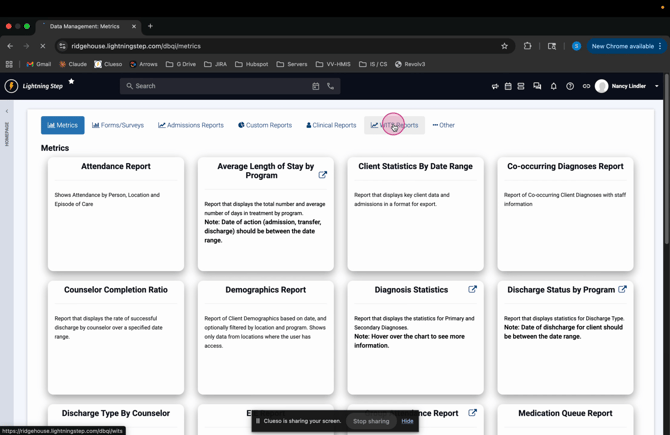Image resolution: width=670 pixels, height=435 pixels.
Task: Open the Forms/Surveys tab
Action: point(118,125)
